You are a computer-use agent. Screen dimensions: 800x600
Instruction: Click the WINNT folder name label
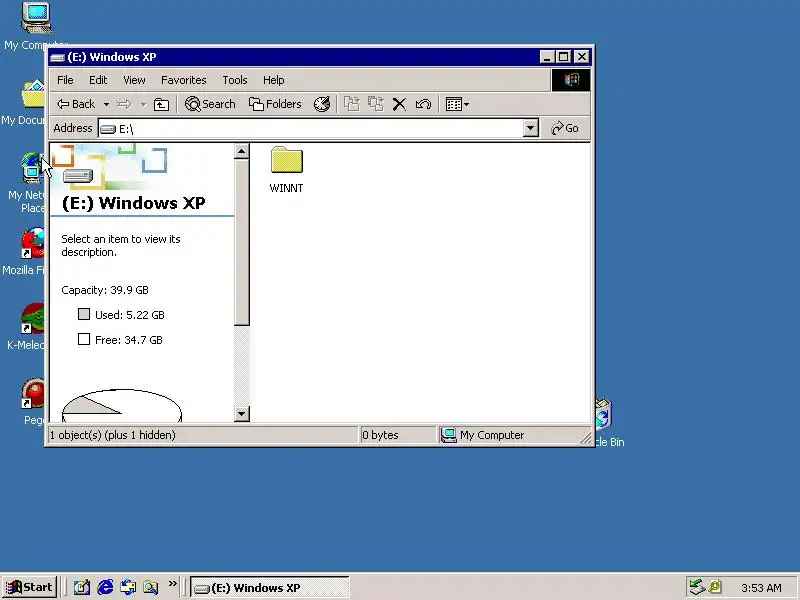[286, 188]
